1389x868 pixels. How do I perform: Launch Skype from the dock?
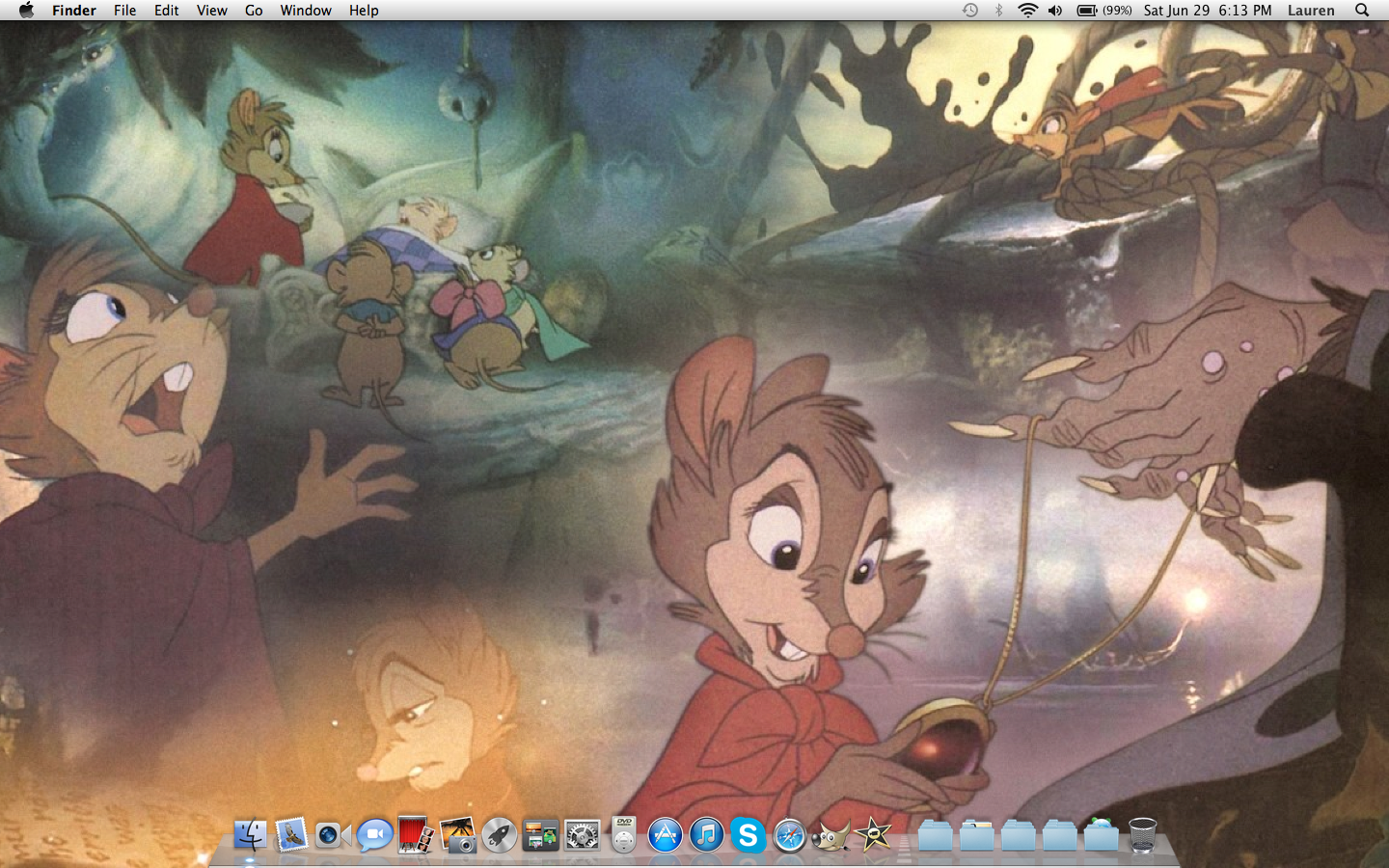[x=748, y=835]
